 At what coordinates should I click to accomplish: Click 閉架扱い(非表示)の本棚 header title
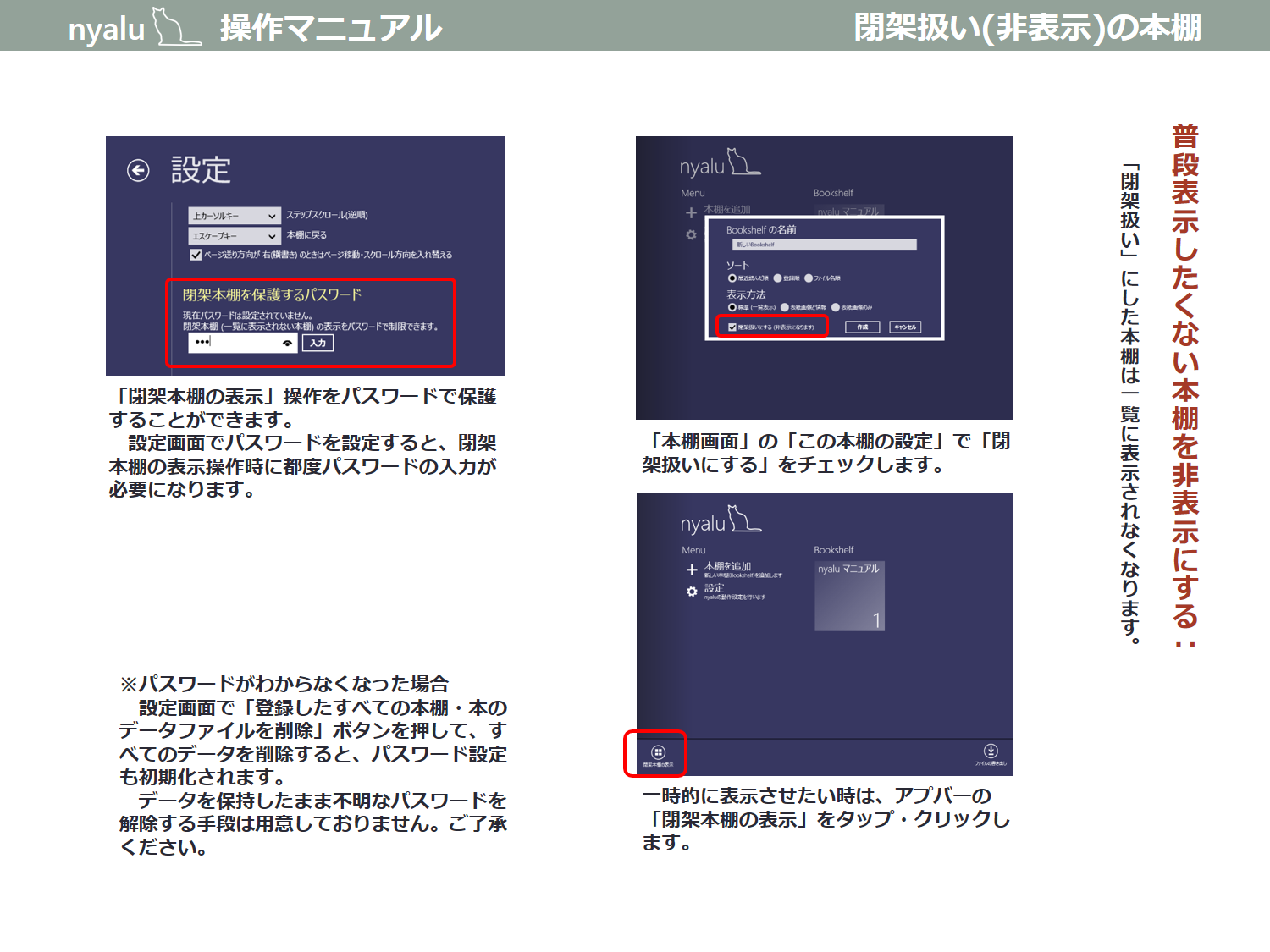pos(1028,27)
